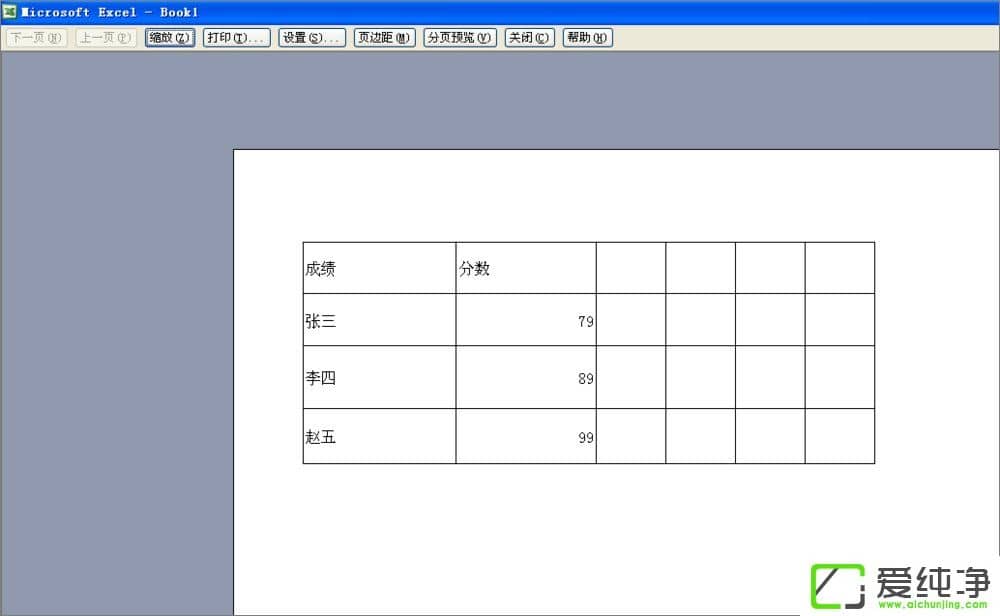
Task: Click the 下一页(N) next page button
Action: point(35,37)
